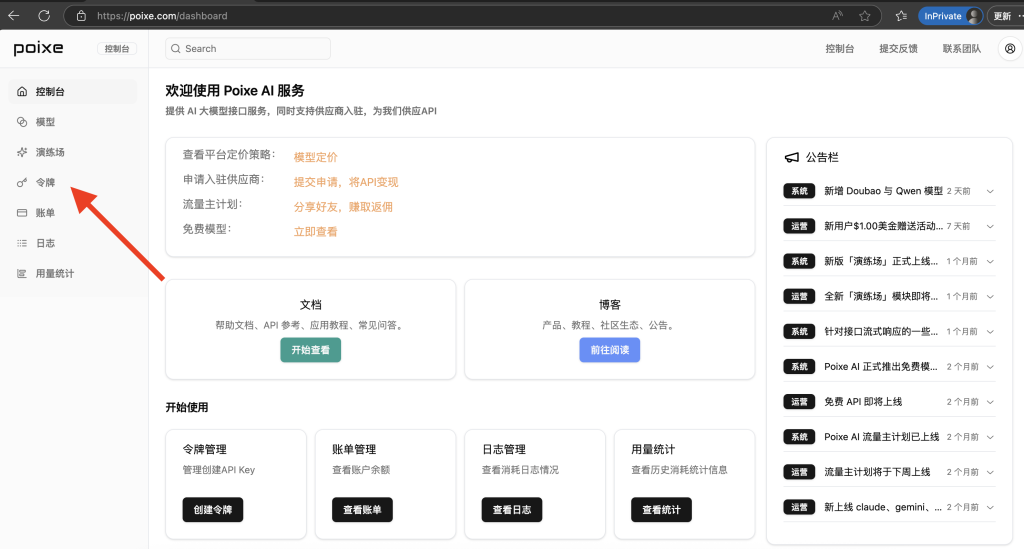Click the 查看统计 button
1024x549 pixels.
[x=661, y=510]
